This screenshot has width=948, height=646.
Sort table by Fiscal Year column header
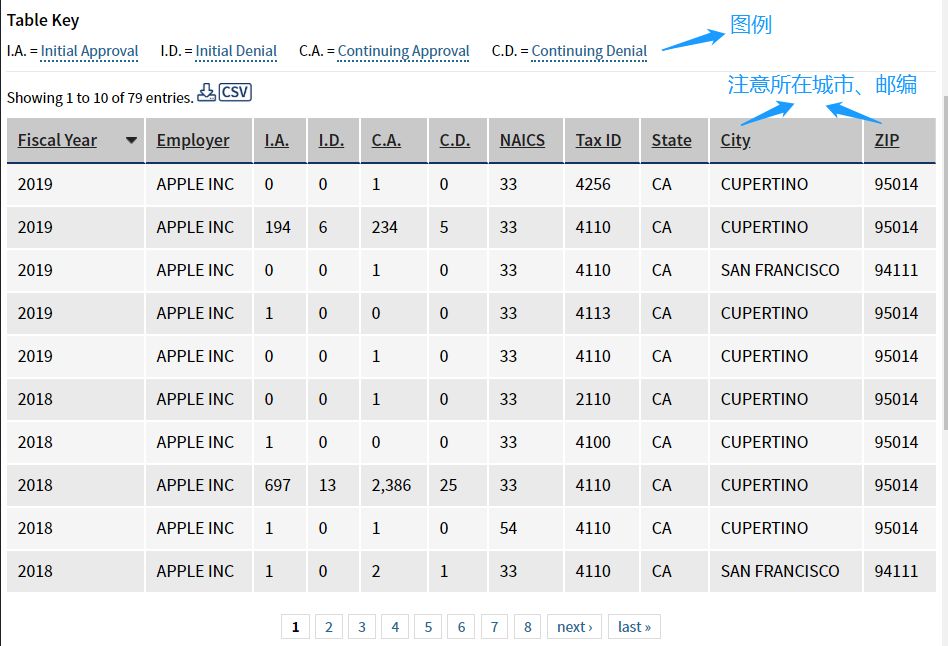(57, 140)
